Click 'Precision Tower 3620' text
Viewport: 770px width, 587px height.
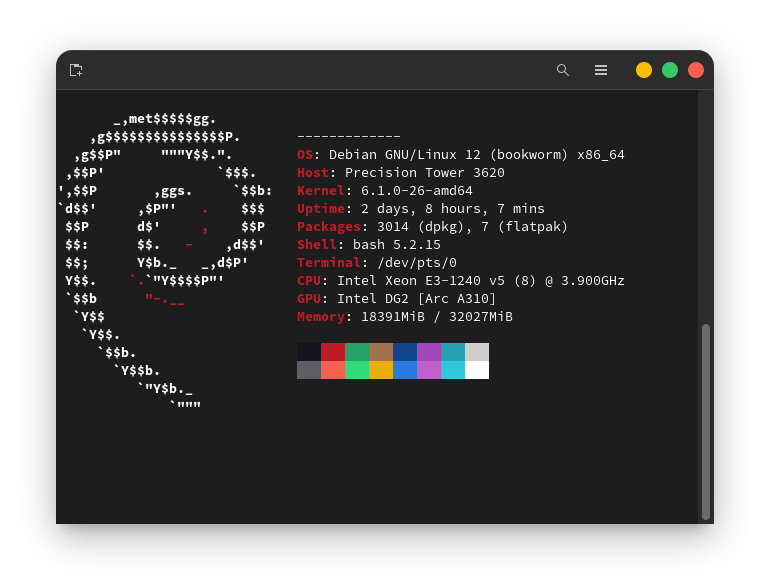[425, 173]
